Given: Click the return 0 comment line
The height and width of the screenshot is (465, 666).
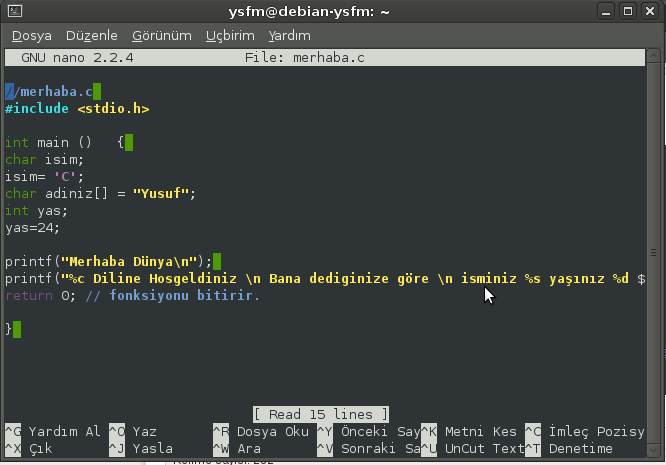Looking at the screenshot, I should 131,295.
